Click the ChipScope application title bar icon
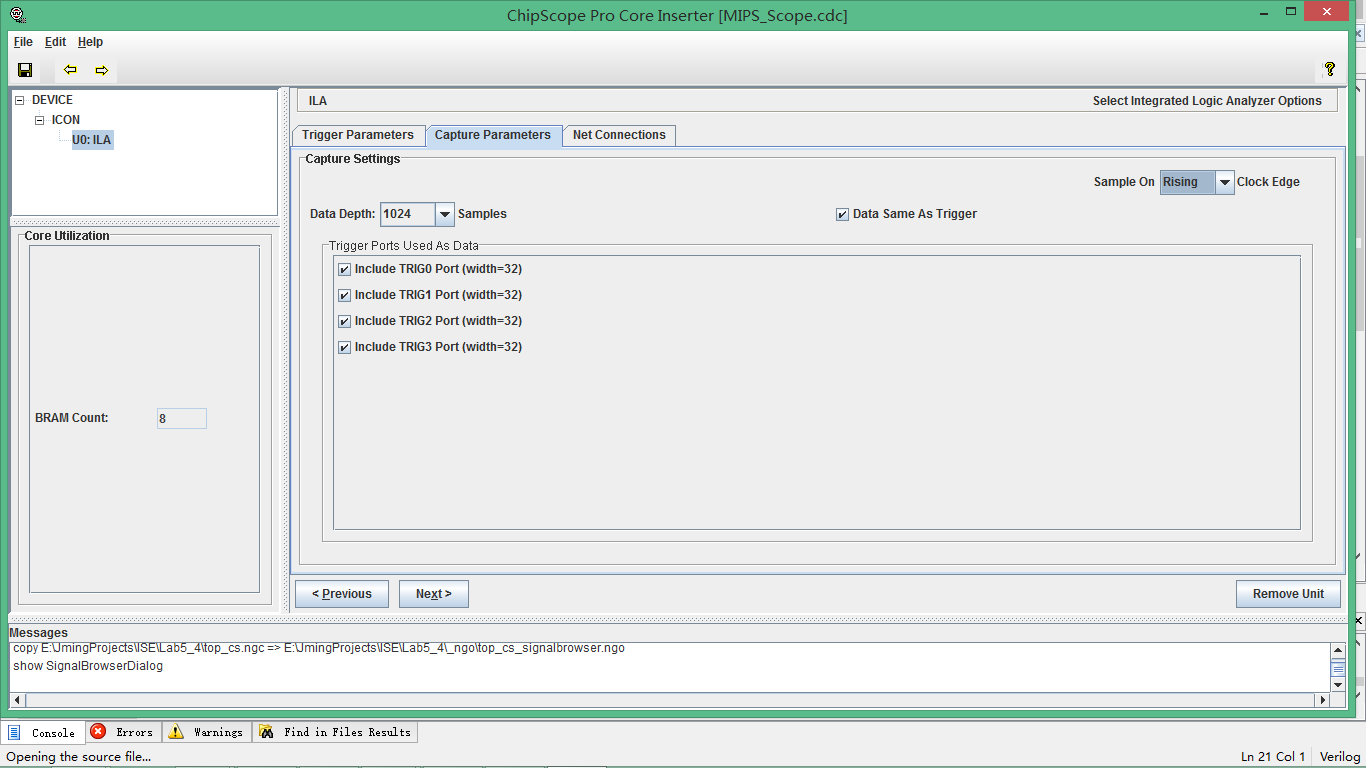This screenshot has height=768, width=1366. (17, 15)
